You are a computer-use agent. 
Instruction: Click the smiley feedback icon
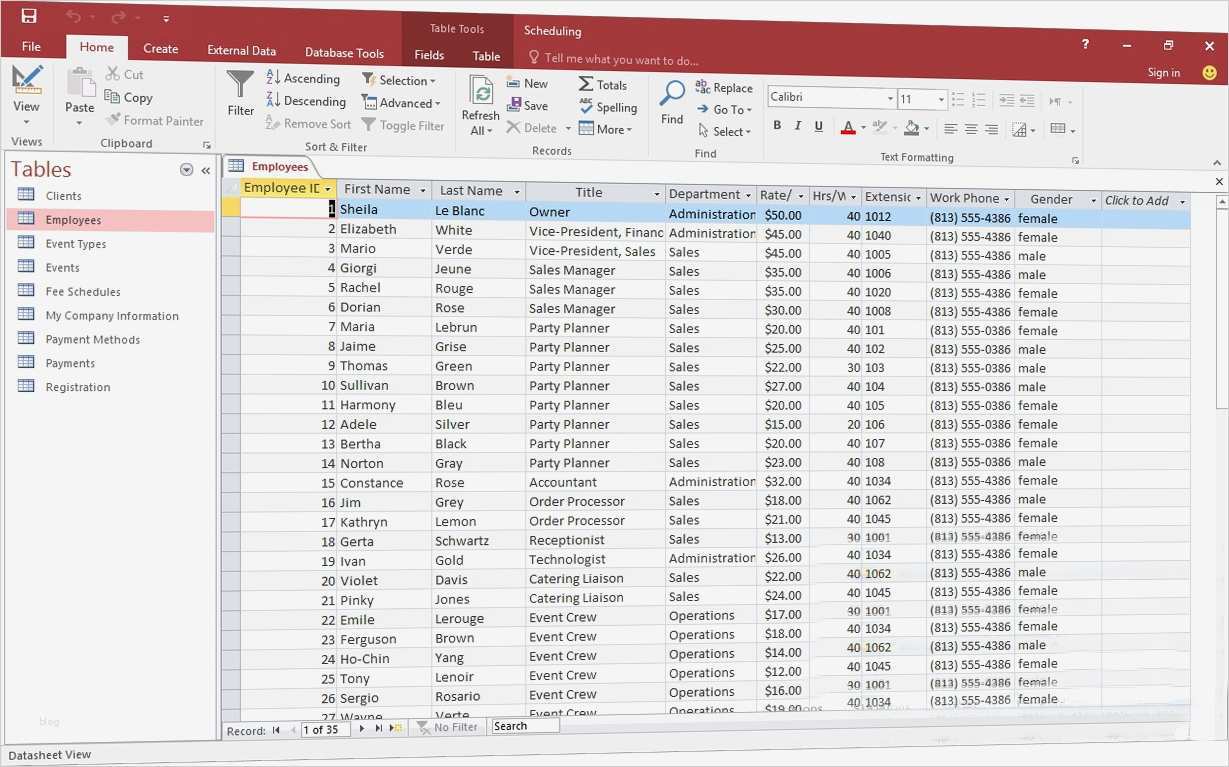1210,72
